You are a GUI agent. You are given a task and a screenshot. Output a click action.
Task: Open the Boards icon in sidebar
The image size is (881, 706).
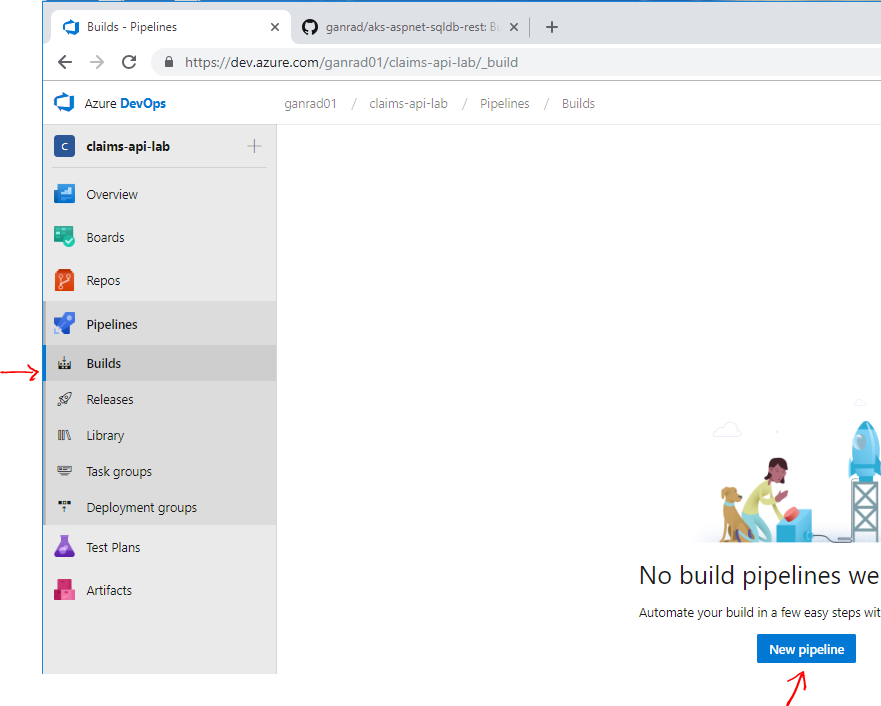click(64, 236)
